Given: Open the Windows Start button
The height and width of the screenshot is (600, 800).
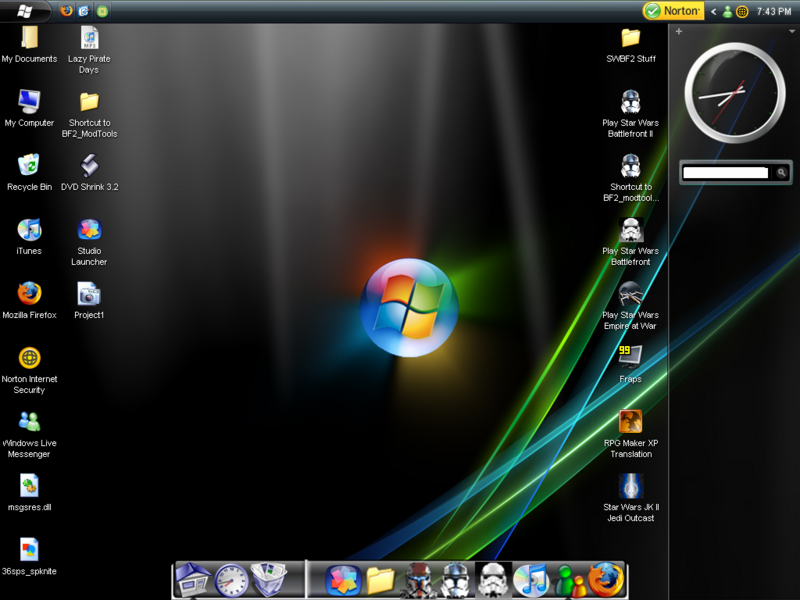Looking at the screenshot, I should tap(24, 11).
